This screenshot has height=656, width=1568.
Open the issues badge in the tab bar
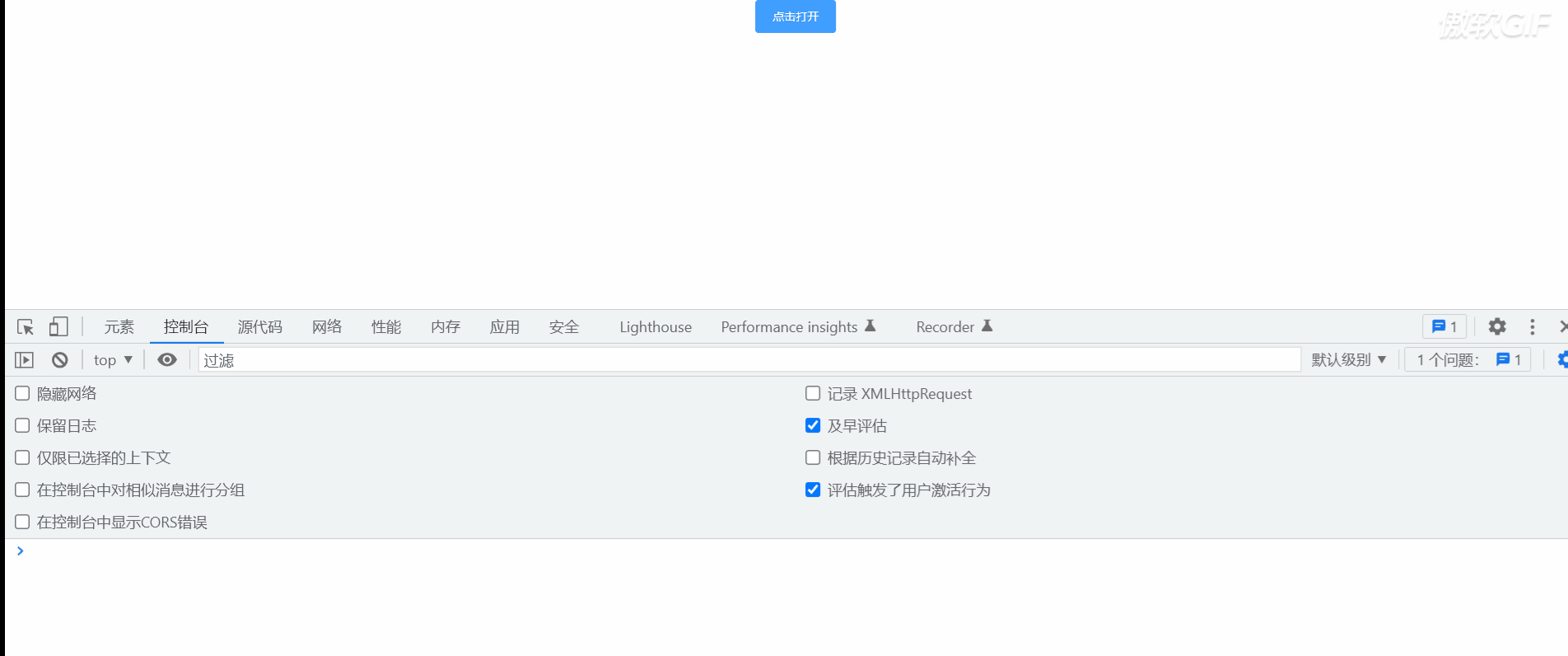[x=1444, y=327]
